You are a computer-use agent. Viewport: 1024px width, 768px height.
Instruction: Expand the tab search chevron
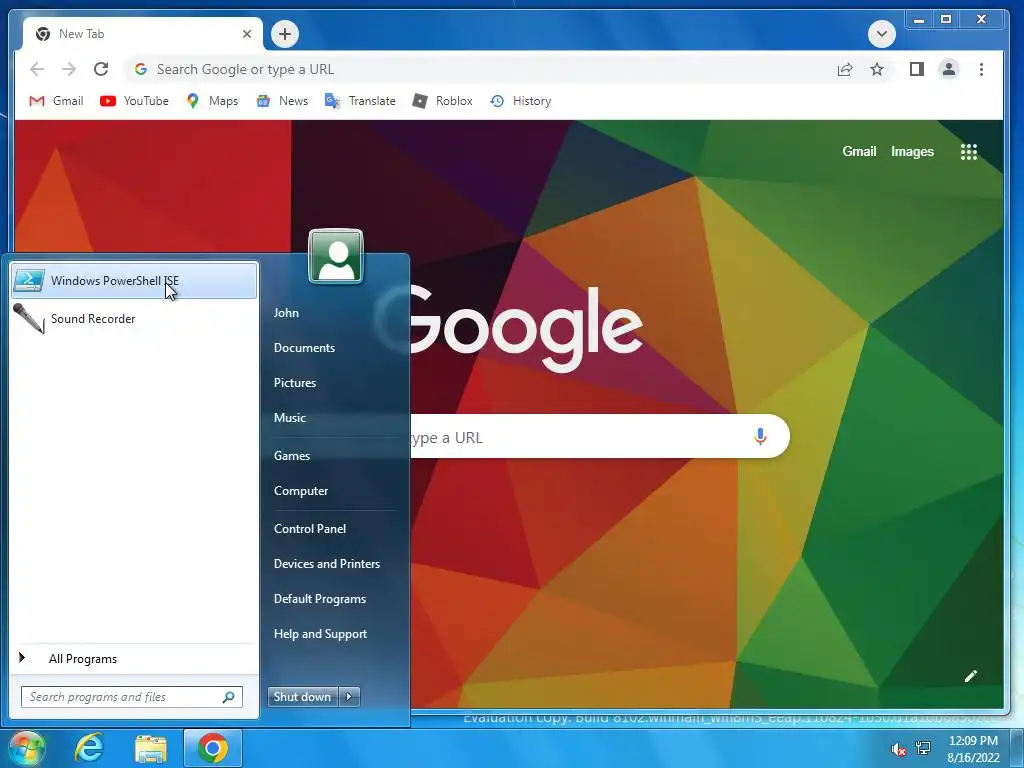click(x=882, y=34)
